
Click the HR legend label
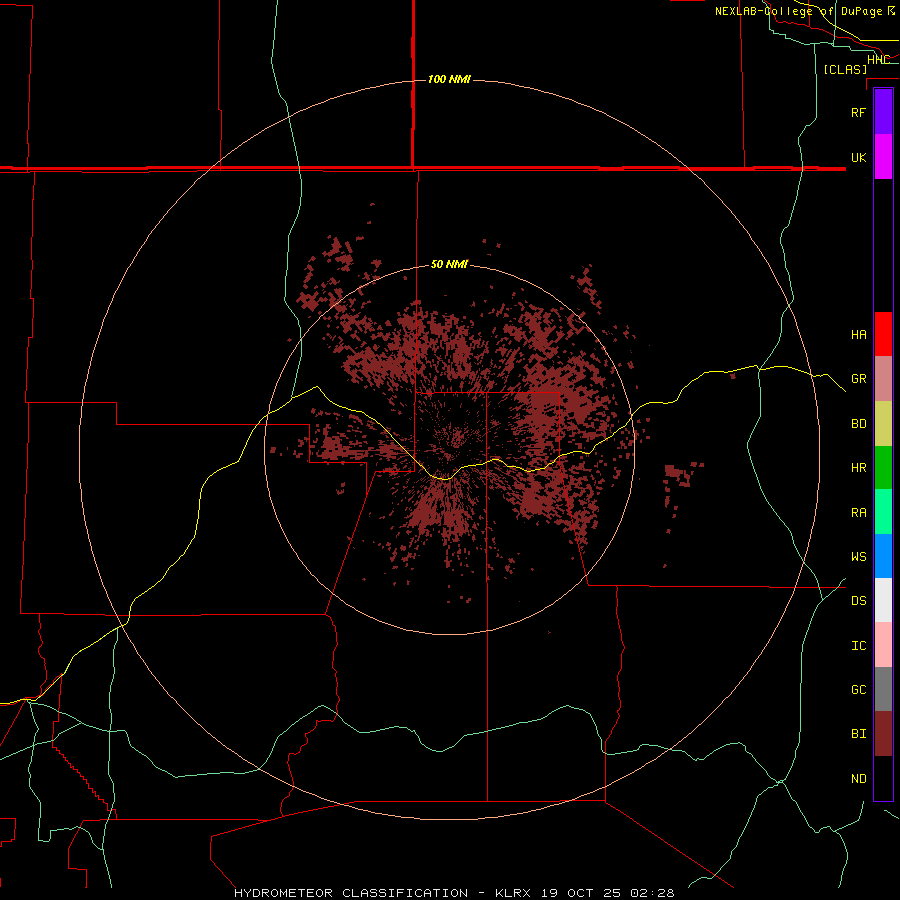(859, 468)
